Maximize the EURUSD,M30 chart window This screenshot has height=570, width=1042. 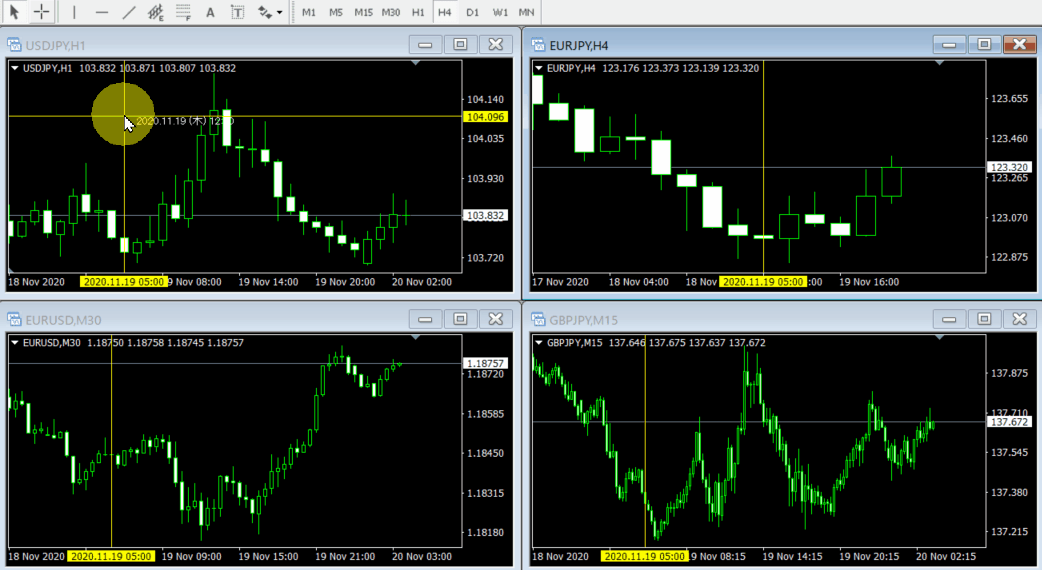(x=460, y=319)
